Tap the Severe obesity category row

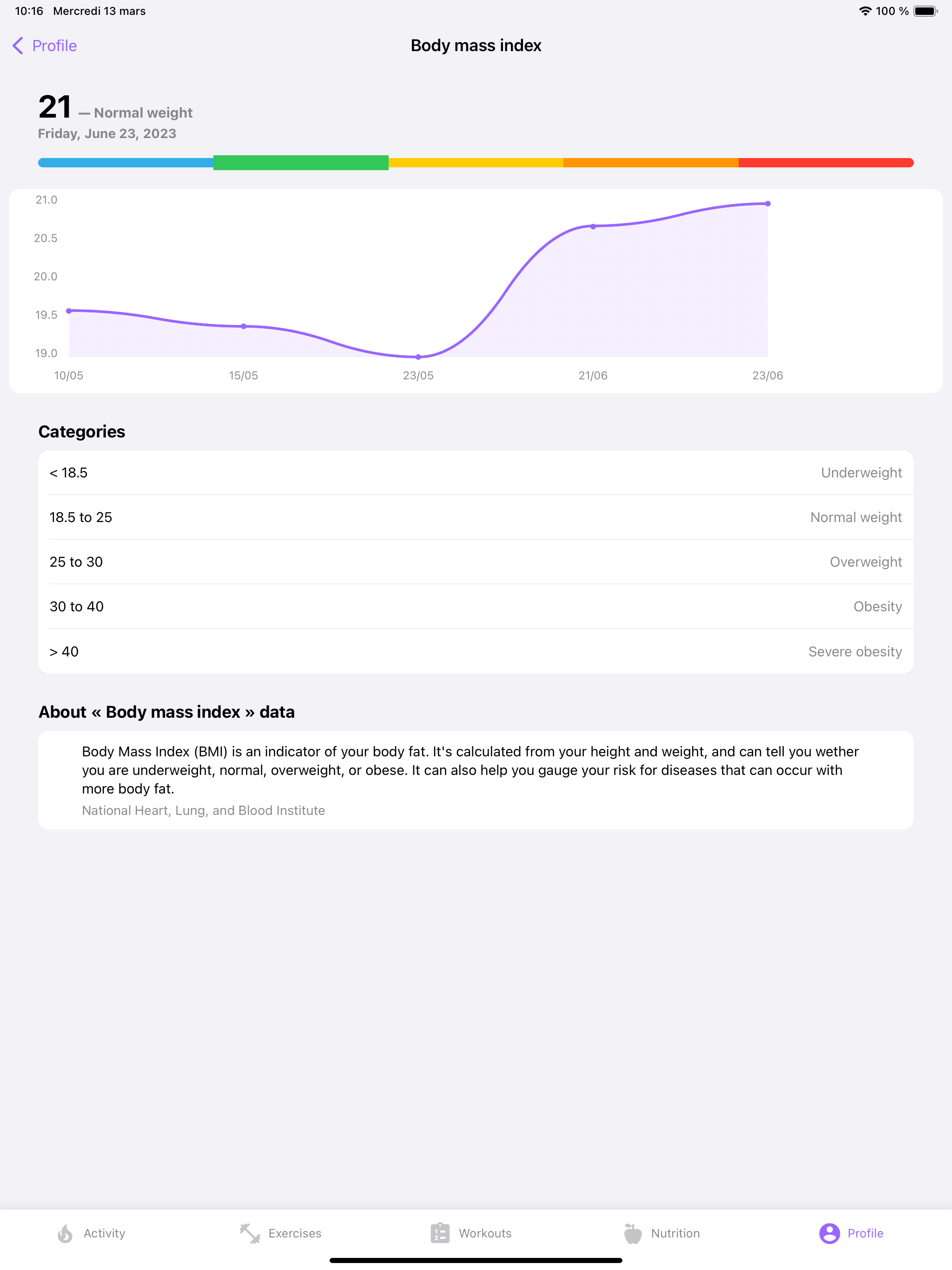click(476, 652)
